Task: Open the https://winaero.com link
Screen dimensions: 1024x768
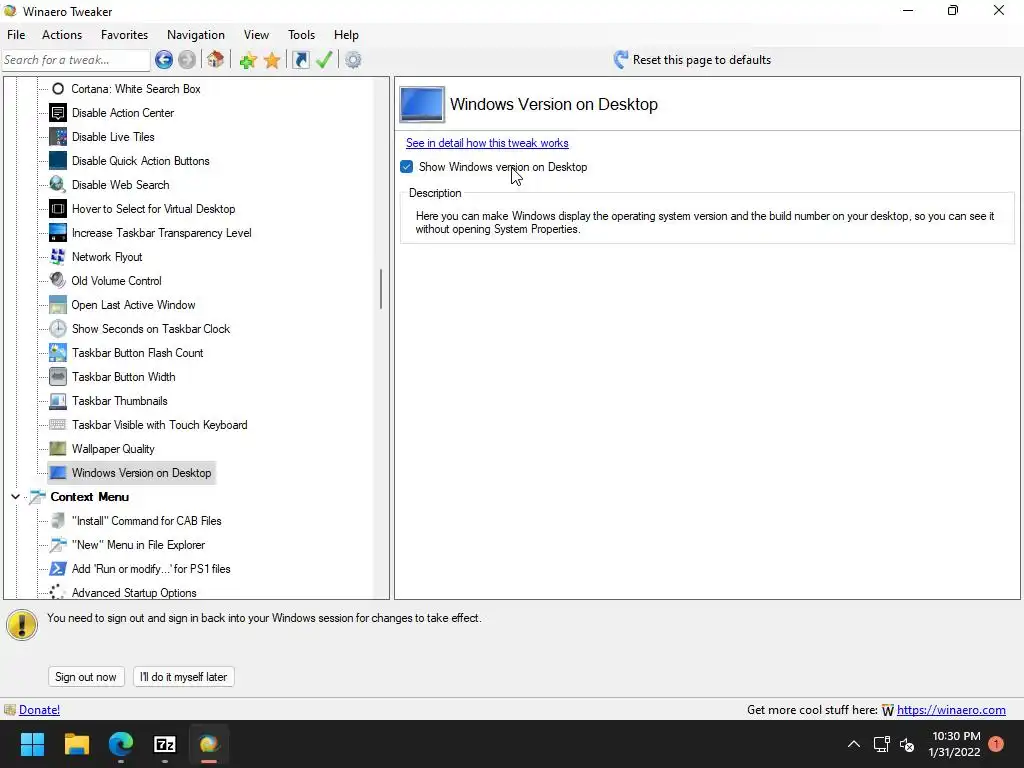Action: (952, 710)
